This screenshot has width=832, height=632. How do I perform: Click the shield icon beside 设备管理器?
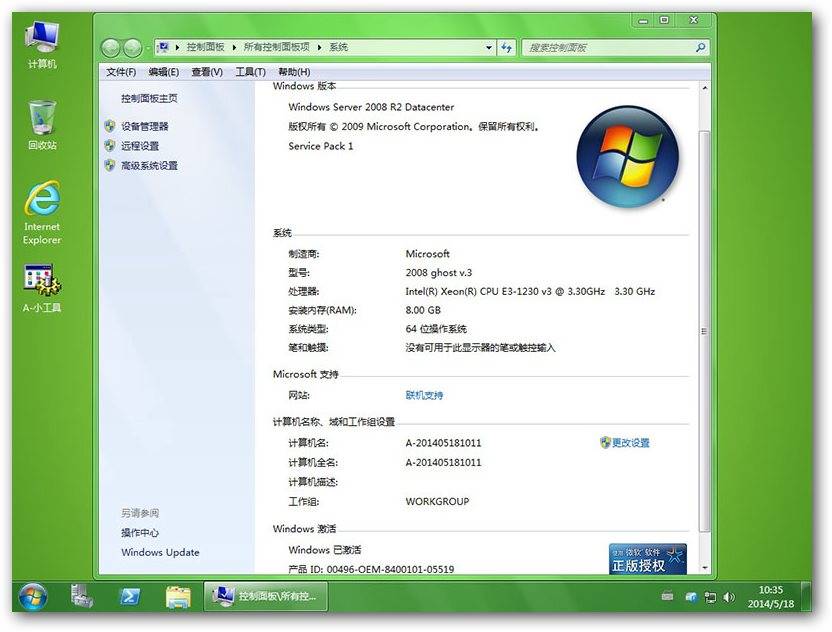click(110, 126)
